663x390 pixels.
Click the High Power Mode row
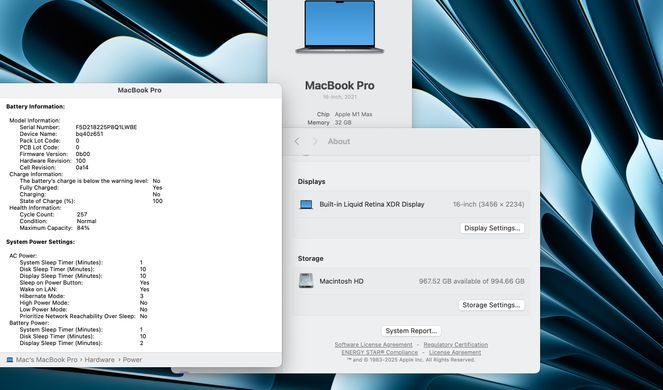tap(83, 303)
